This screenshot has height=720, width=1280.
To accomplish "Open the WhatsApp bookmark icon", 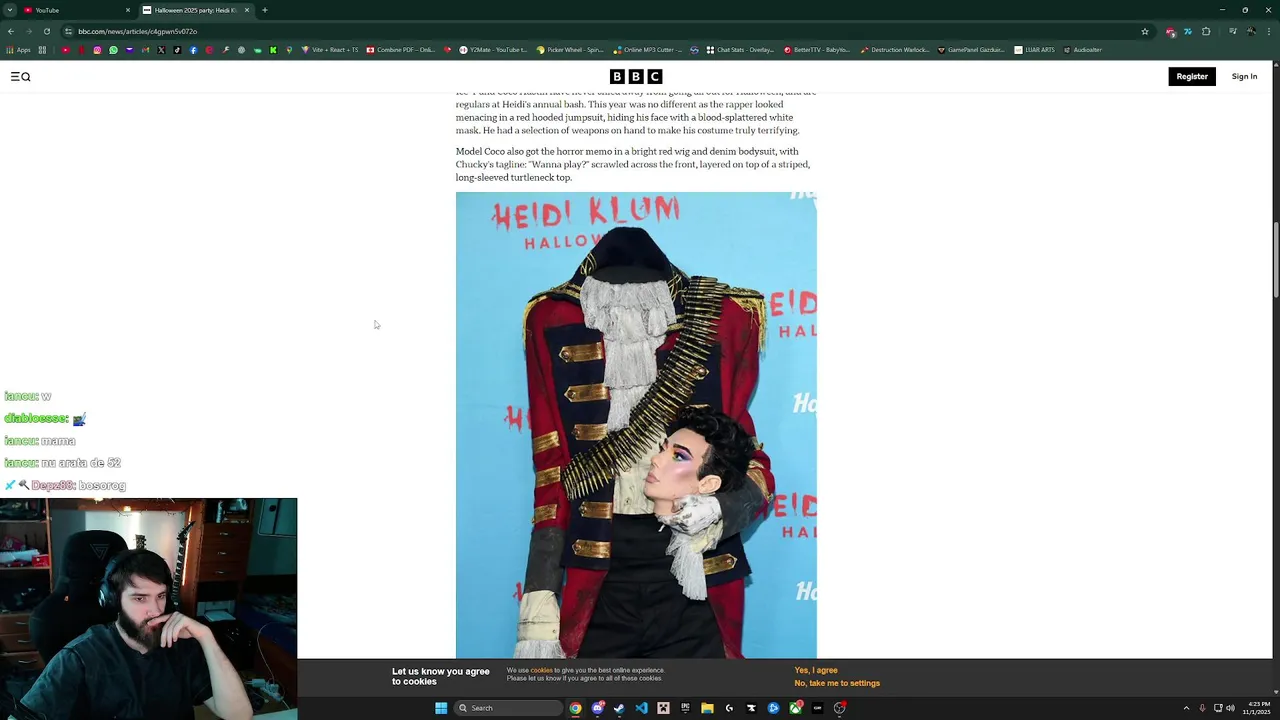I will tap(113, 50).
